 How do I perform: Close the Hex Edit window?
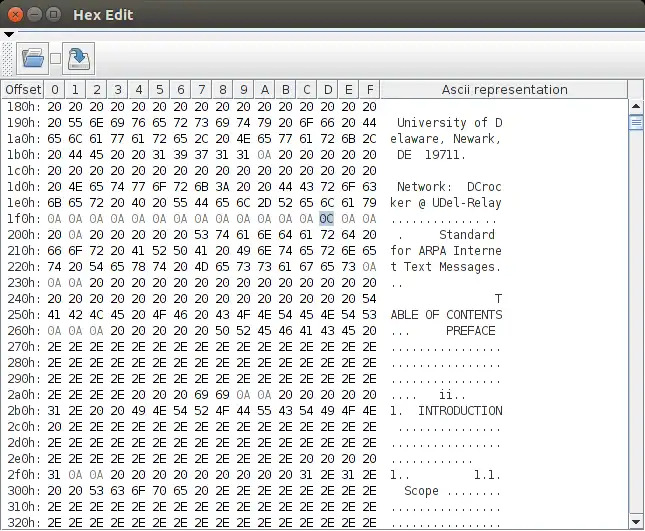15,15
